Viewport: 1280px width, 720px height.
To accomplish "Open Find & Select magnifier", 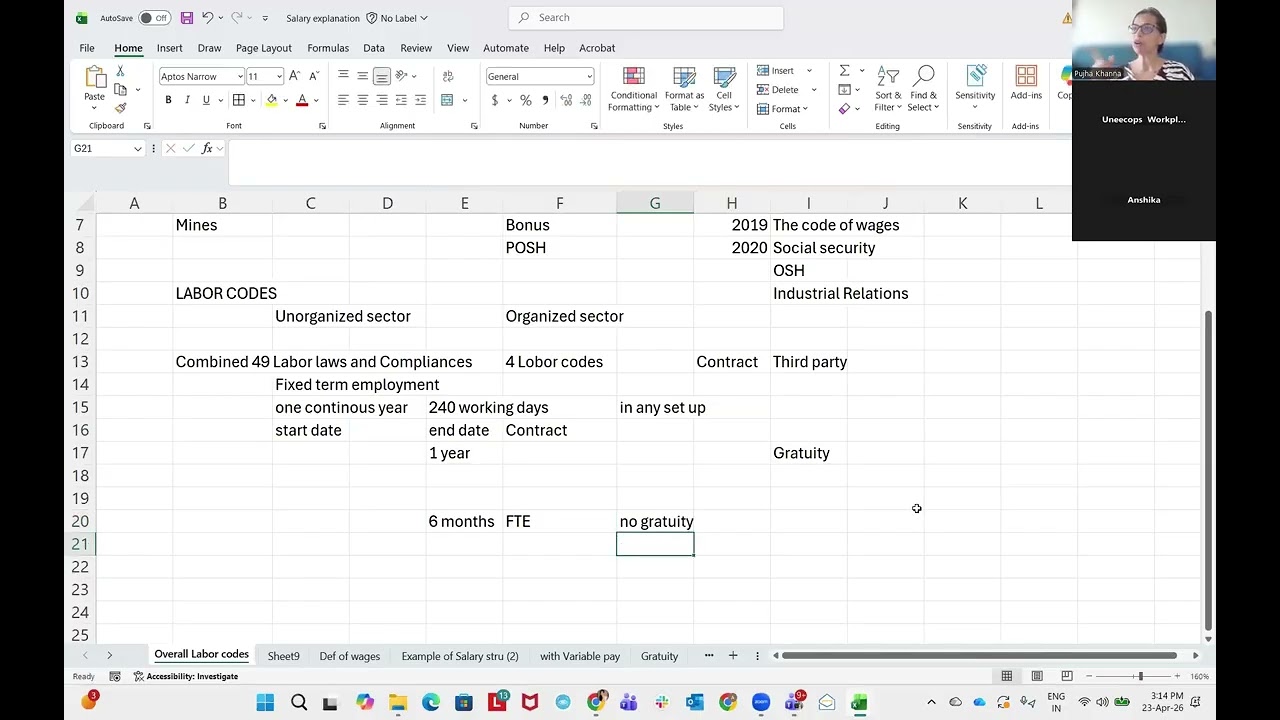I will pyautogui.click(x=922, y=90).
